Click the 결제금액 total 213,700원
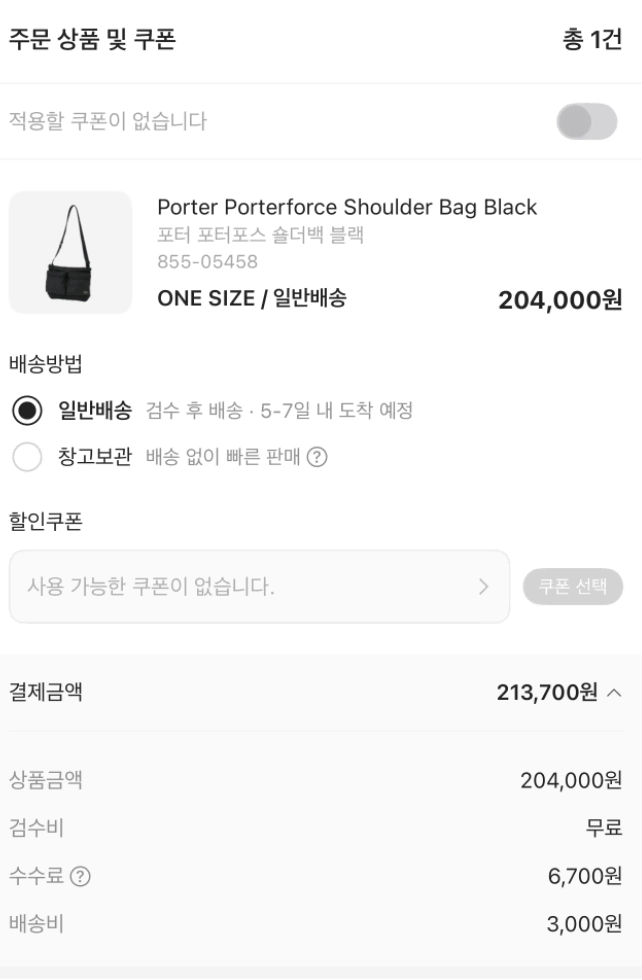Image resolution: width=642 pixels, height=980 pixels. tap(547, 692)
